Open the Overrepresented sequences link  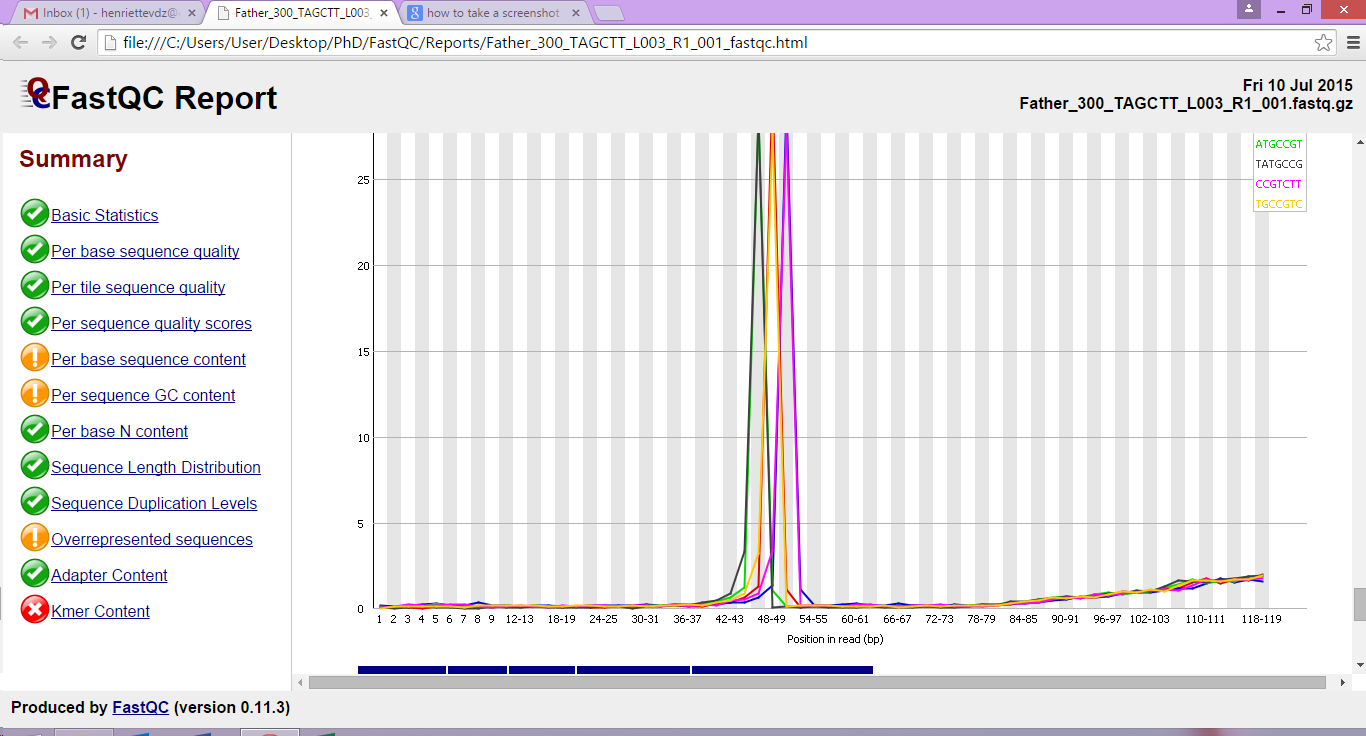click(152, 539)
